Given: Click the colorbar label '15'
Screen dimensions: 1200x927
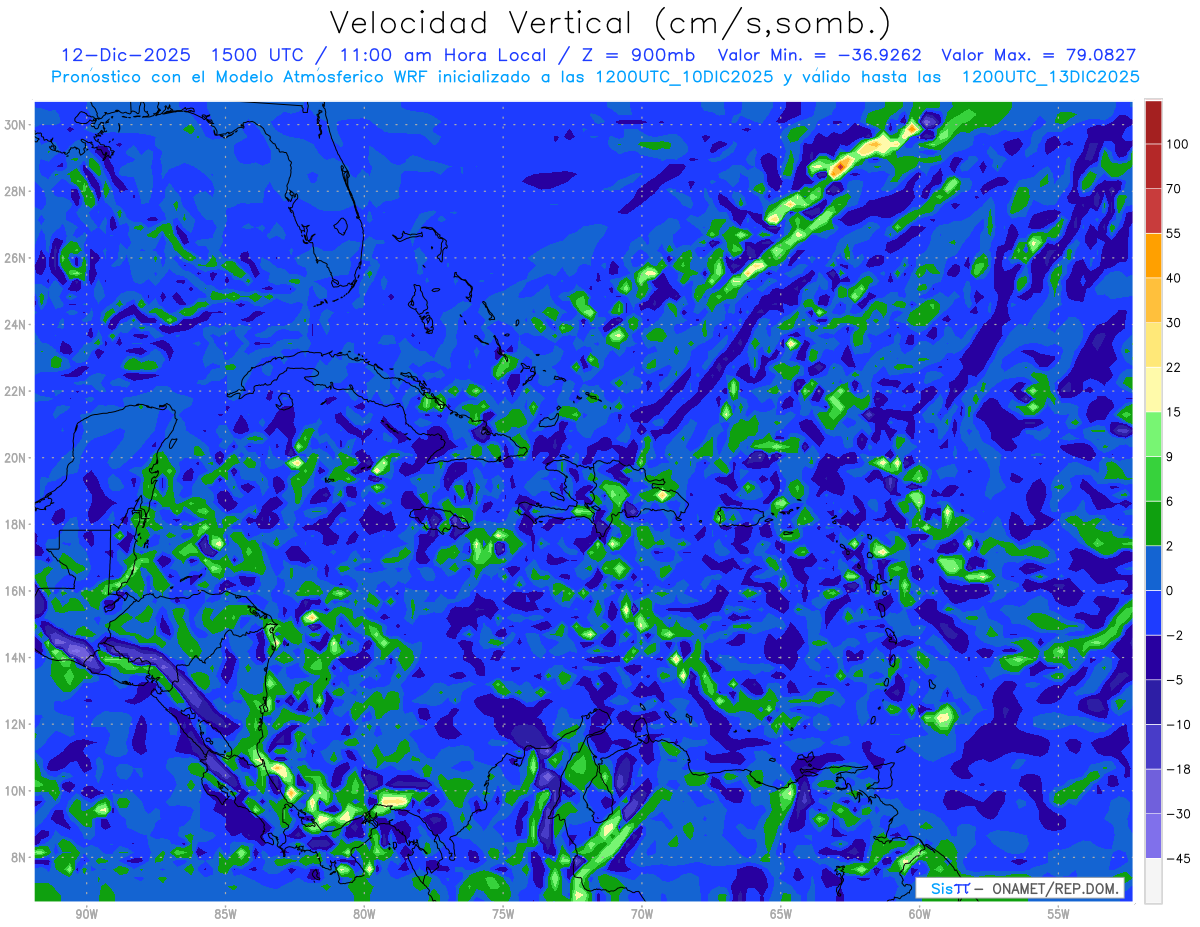Looking at the screenshot, I should tap(1173, 412).
